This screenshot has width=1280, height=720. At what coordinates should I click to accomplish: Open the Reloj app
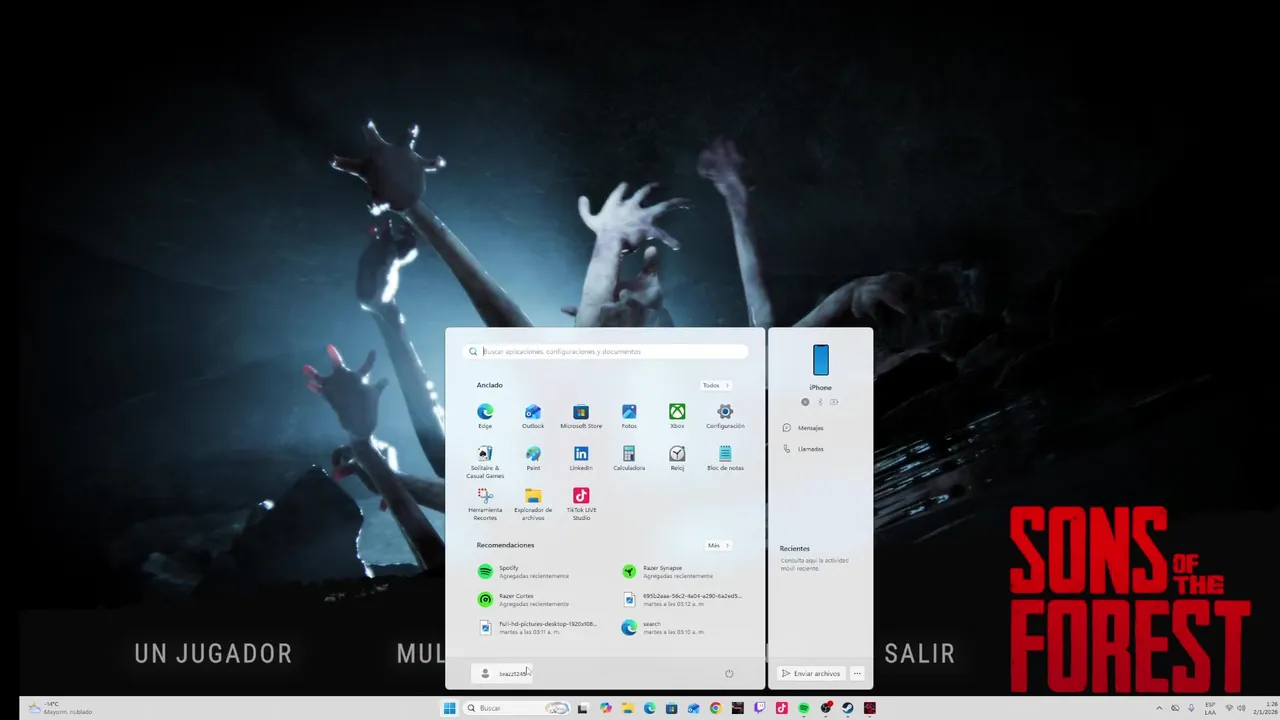[677, 458]
